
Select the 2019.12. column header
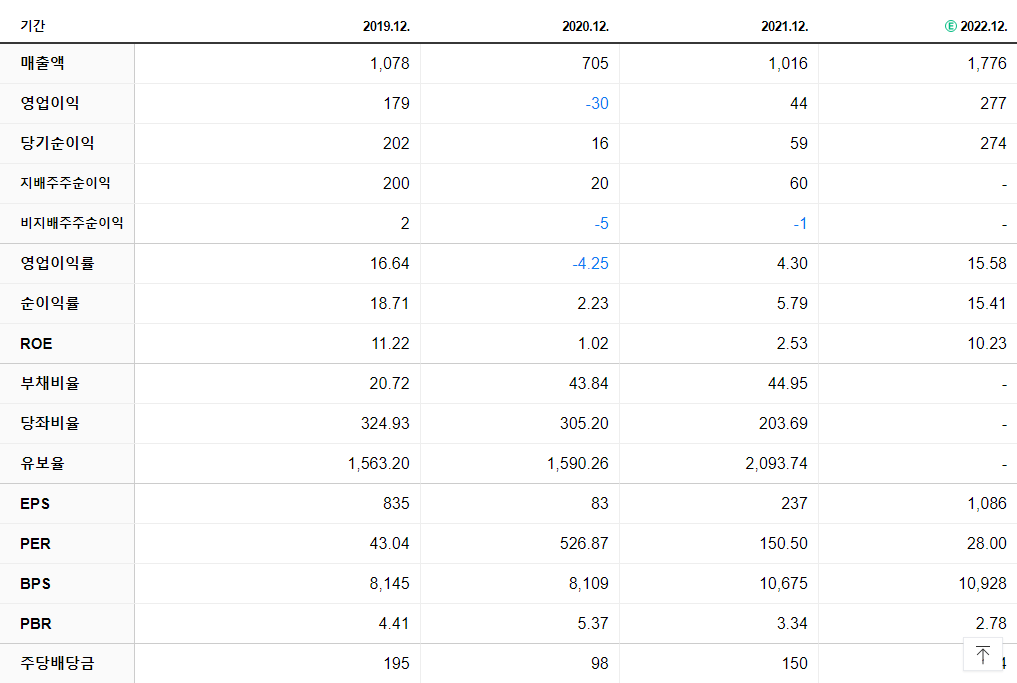pos(386,27)
